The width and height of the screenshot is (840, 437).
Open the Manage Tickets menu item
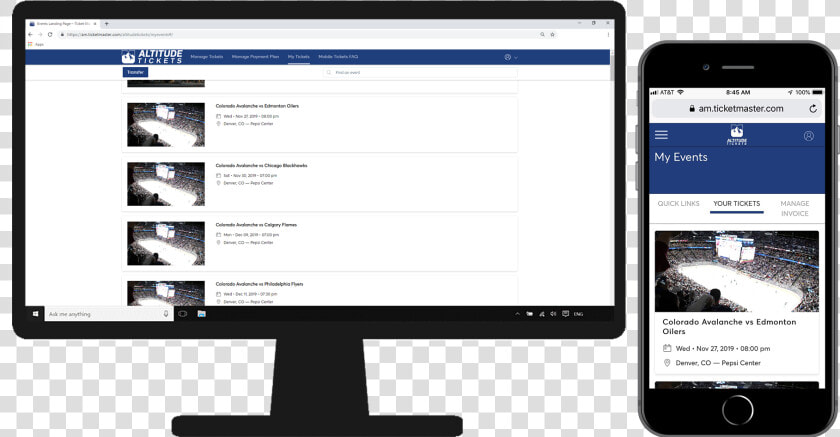click(x=207, y=57)
